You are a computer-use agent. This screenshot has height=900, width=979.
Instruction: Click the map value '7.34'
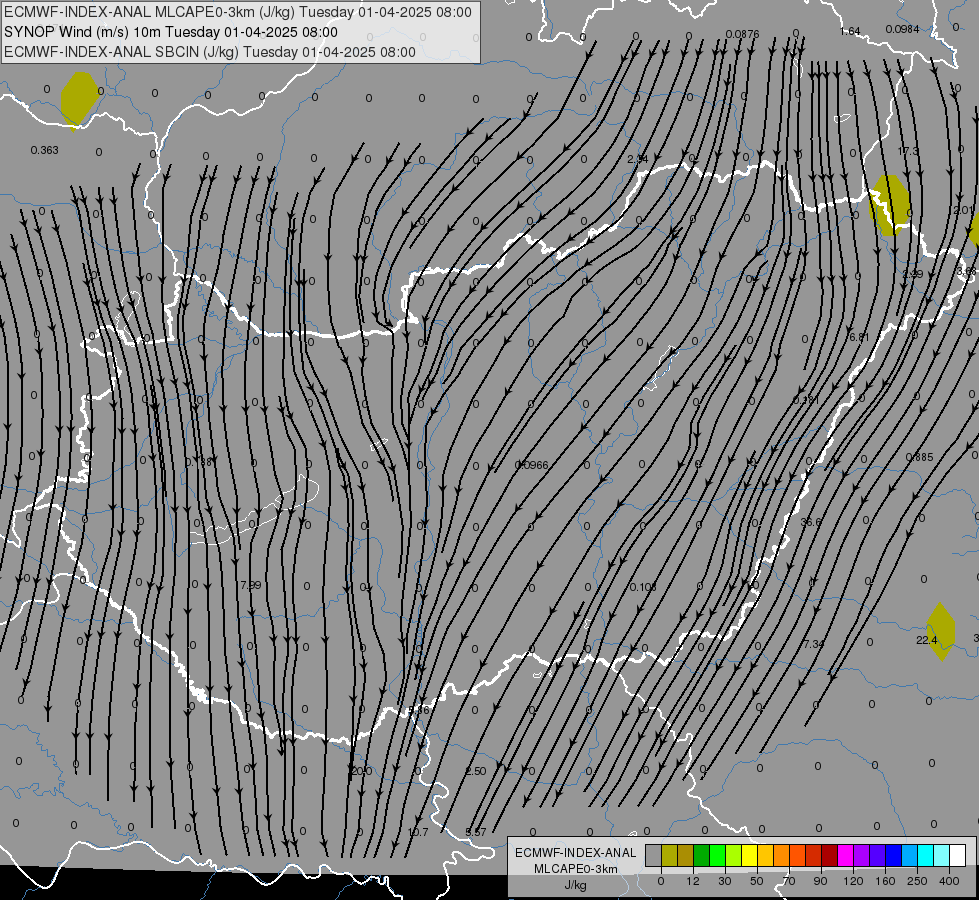point(814,644)
